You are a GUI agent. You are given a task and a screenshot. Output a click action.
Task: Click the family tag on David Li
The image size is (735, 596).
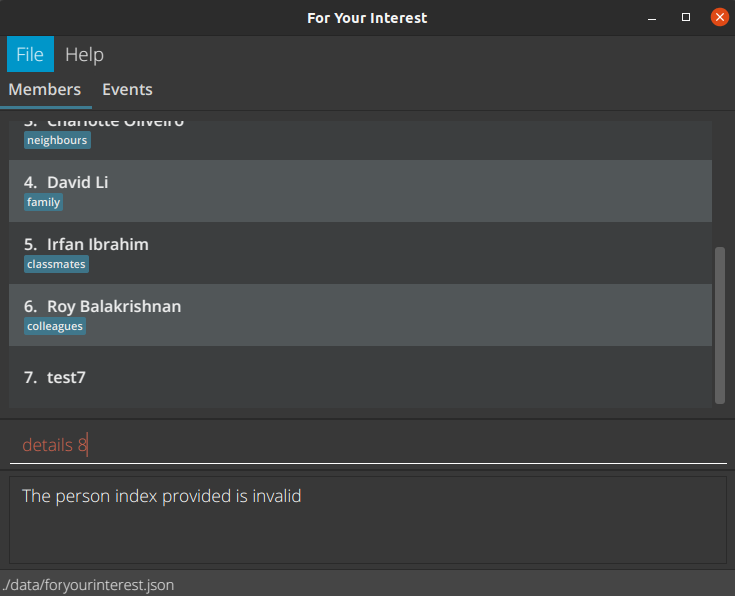click(44, 202)
